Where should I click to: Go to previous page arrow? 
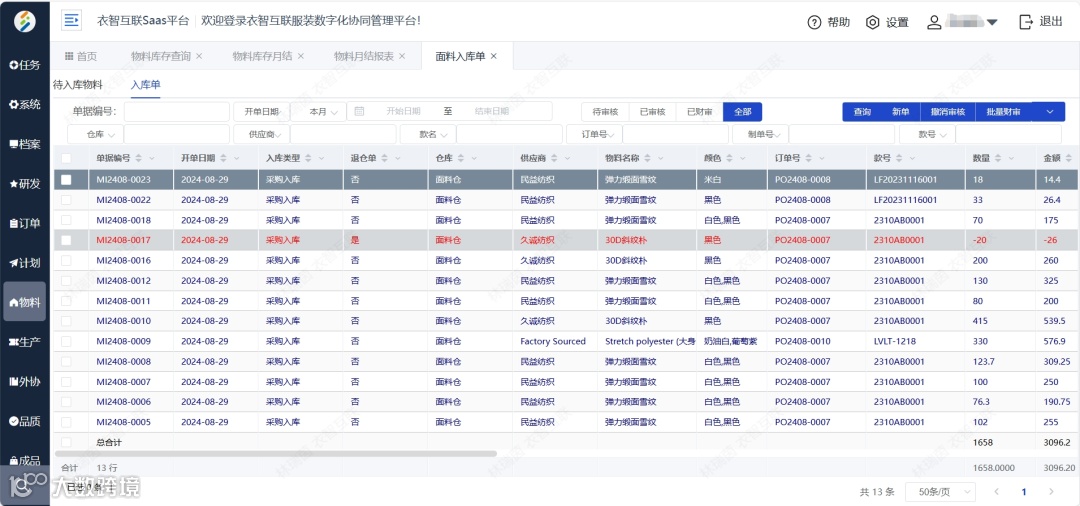(x=996, y=492)
